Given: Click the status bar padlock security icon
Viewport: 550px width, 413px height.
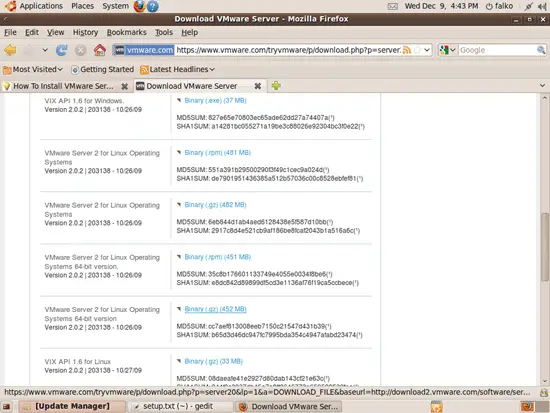Looking at the screenshot, I should click(544, 393).
